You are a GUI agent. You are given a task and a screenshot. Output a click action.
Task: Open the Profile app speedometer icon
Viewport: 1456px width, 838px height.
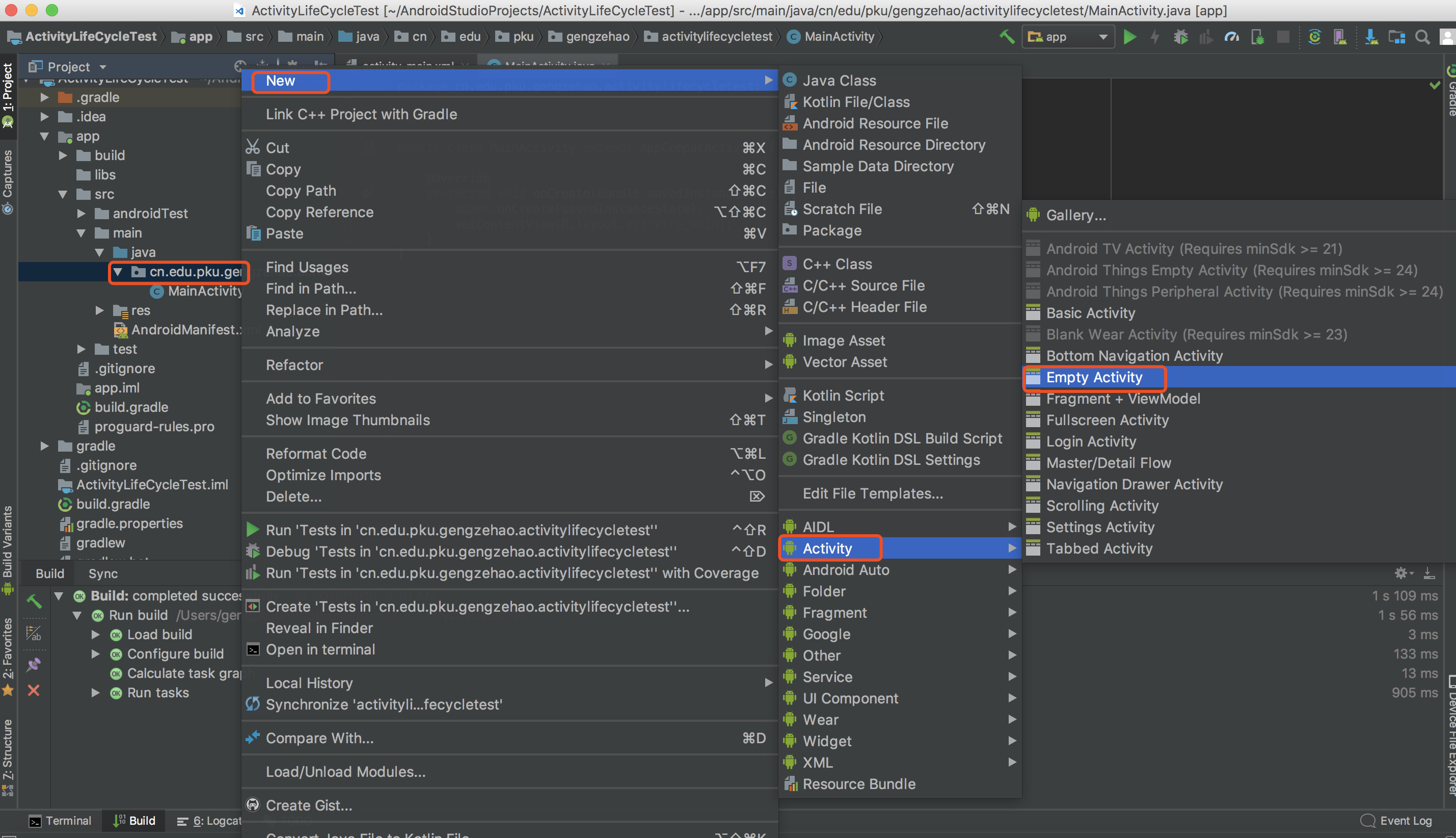click(x=1231, y=37)
